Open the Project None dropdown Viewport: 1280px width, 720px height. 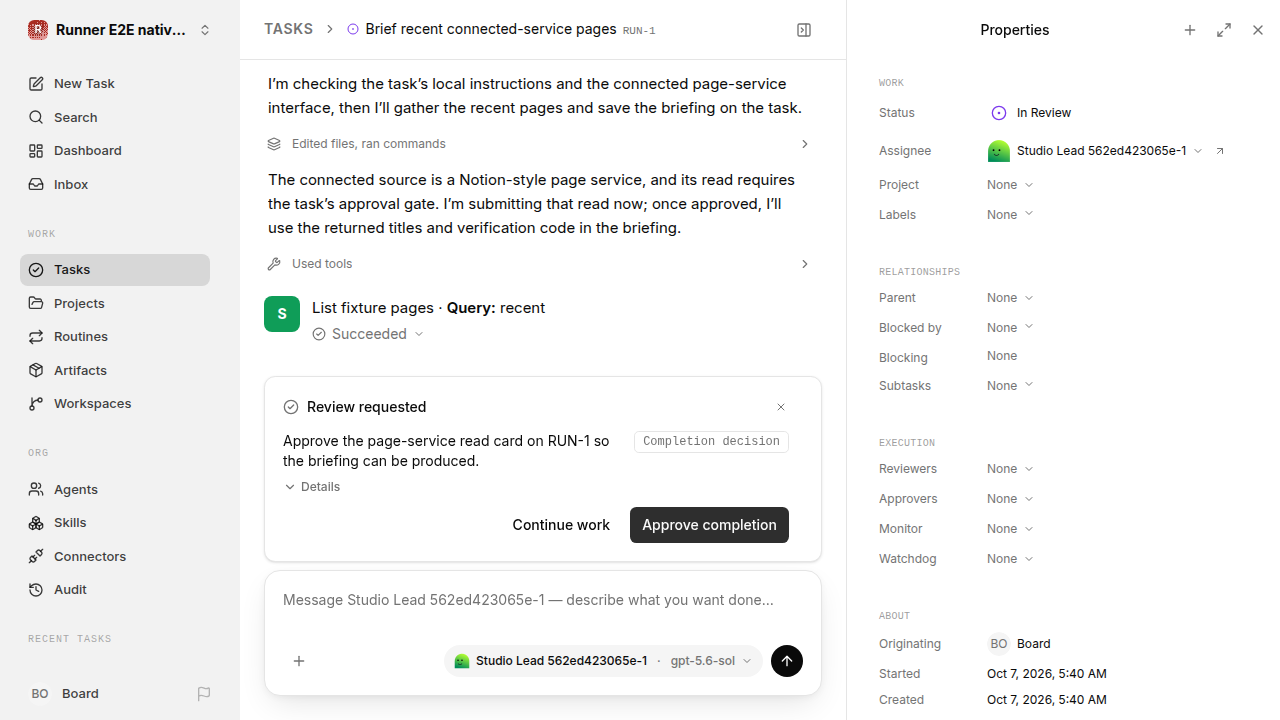(x=1010, y=185)
